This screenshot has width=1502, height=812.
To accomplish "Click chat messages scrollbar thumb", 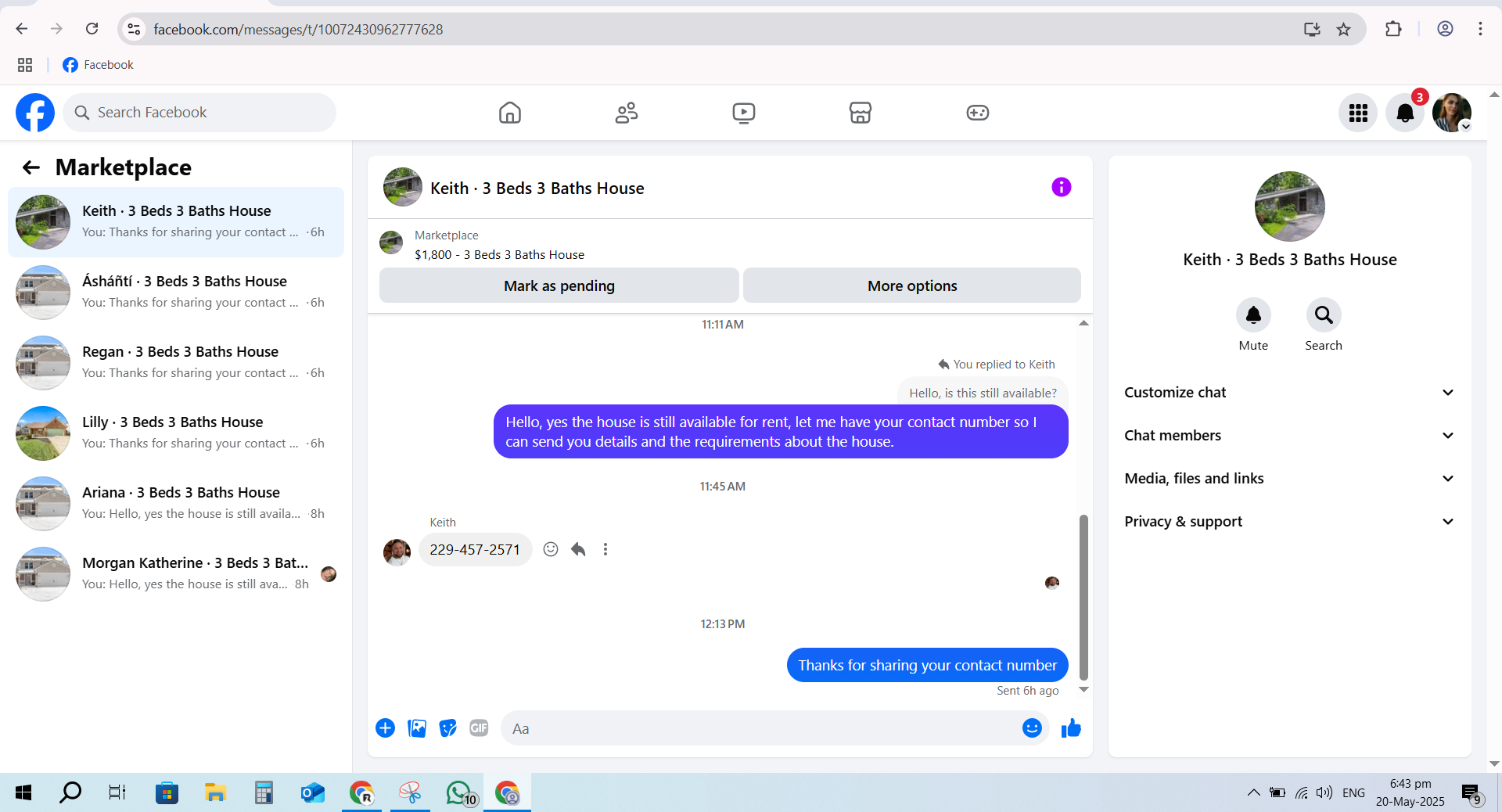I will (1083, 597).
